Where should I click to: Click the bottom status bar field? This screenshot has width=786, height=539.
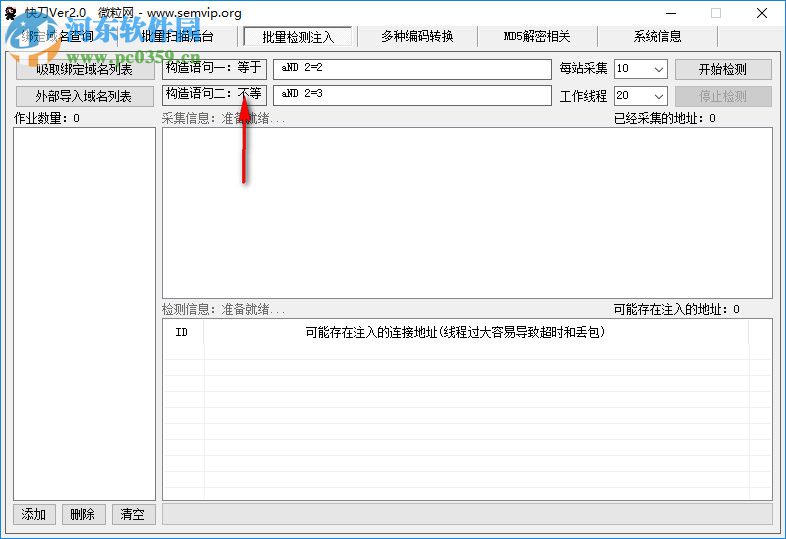467,514
